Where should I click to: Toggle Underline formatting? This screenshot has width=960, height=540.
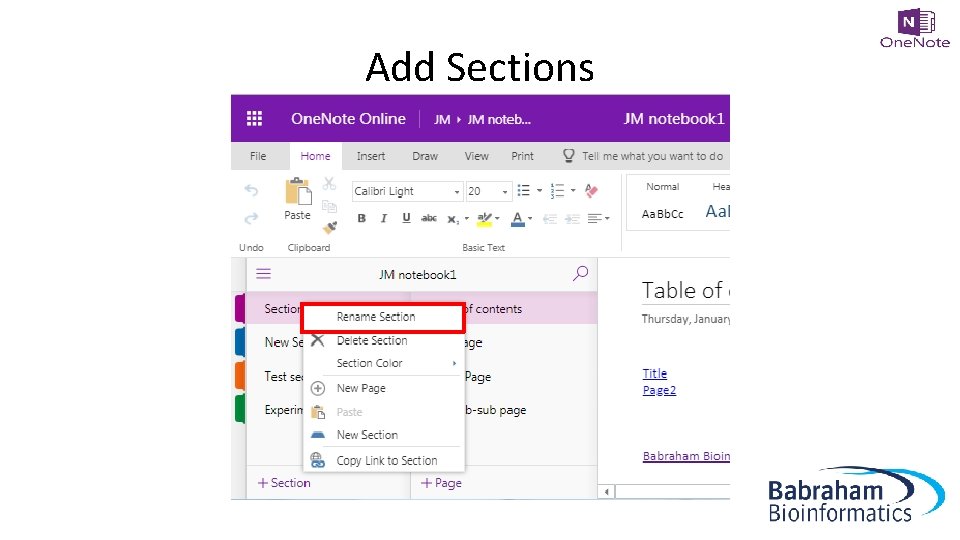pyautogui.click(x=406, y=218)
